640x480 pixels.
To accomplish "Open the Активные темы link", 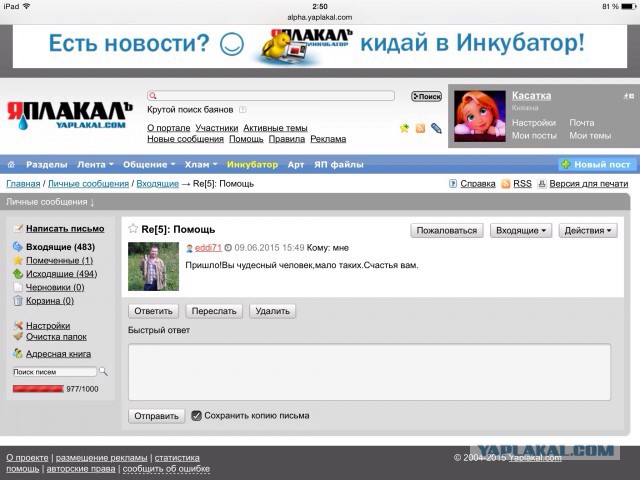I will coord(276,128).
